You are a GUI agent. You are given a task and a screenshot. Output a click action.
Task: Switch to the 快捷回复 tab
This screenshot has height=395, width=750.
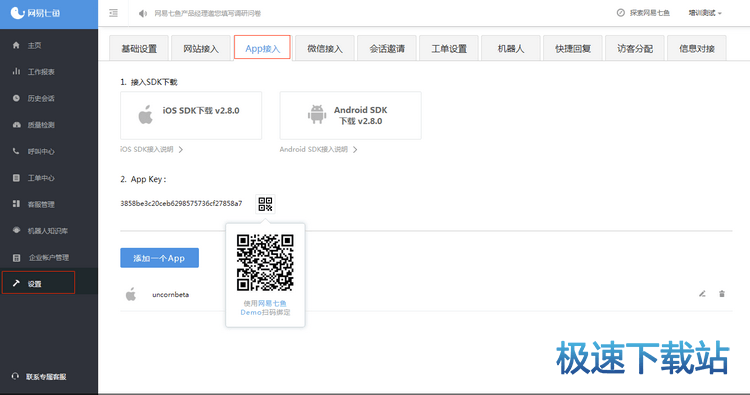coord(573,48)
